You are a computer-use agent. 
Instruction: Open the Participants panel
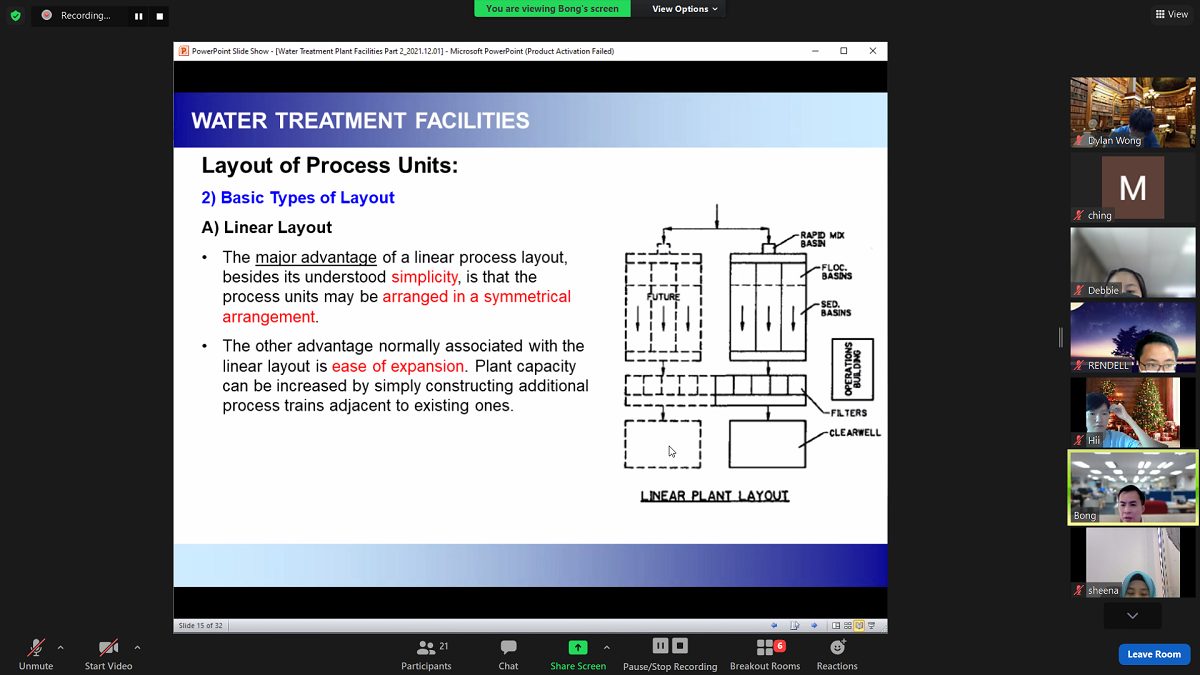(x=427, y=655)
